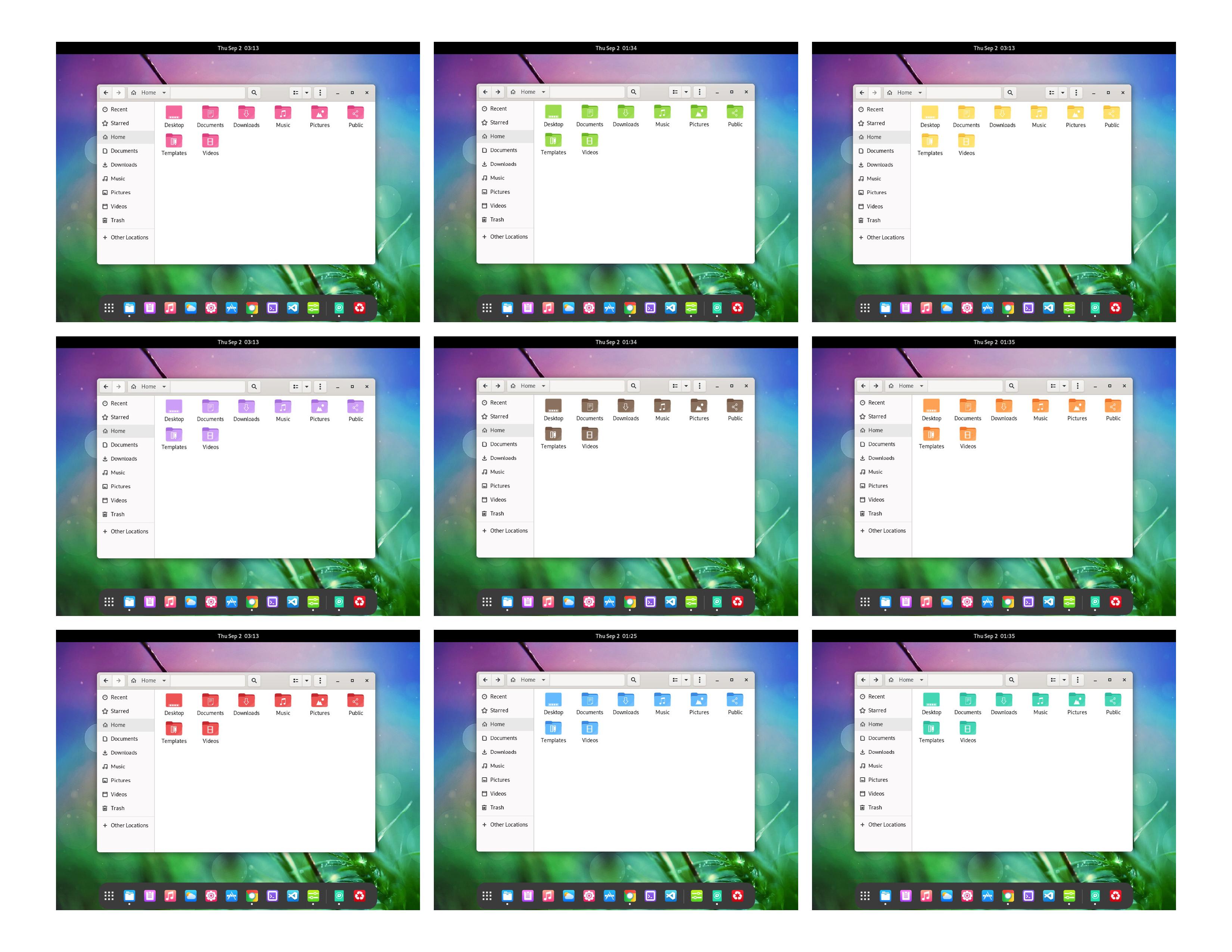Image resolution: width=1232 pixels, height=952 pixels.
Task: Open three-dot menu in green-folder window
Action: coord(700,92)
